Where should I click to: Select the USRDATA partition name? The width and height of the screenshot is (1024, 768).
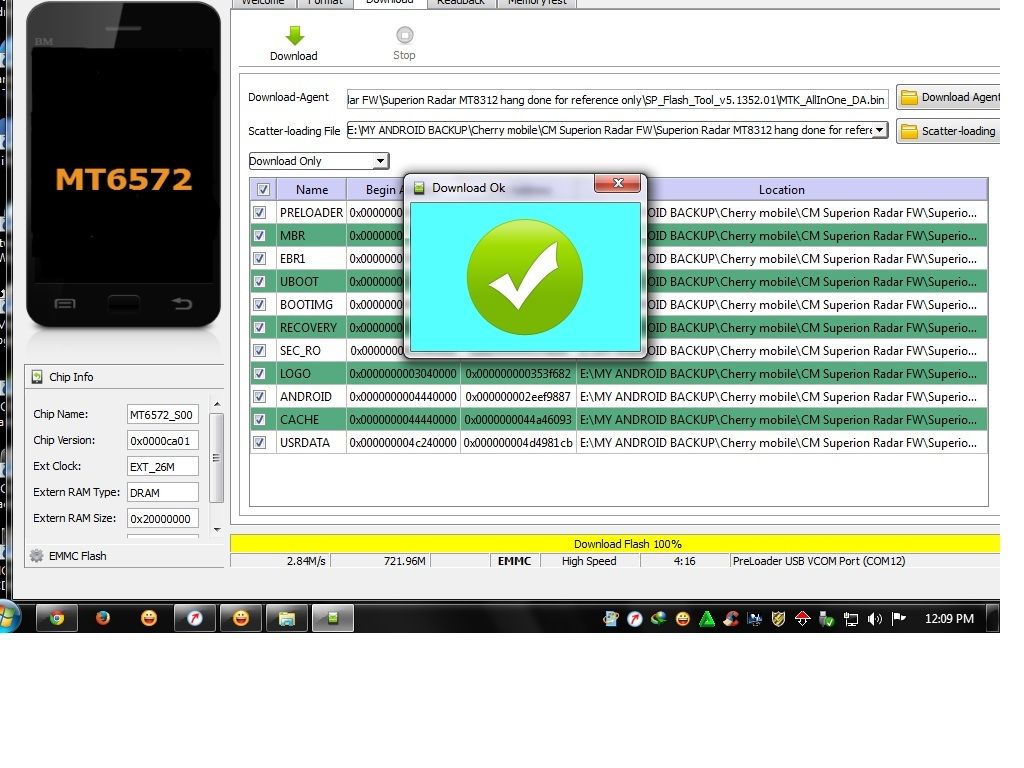coord(305,443)
